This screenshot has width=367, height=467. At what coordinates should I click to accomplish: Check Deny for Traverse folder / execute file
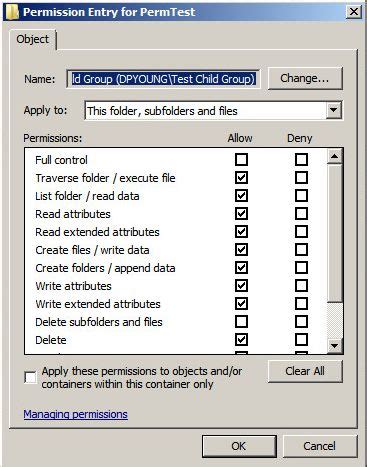[x=301, y=178]
